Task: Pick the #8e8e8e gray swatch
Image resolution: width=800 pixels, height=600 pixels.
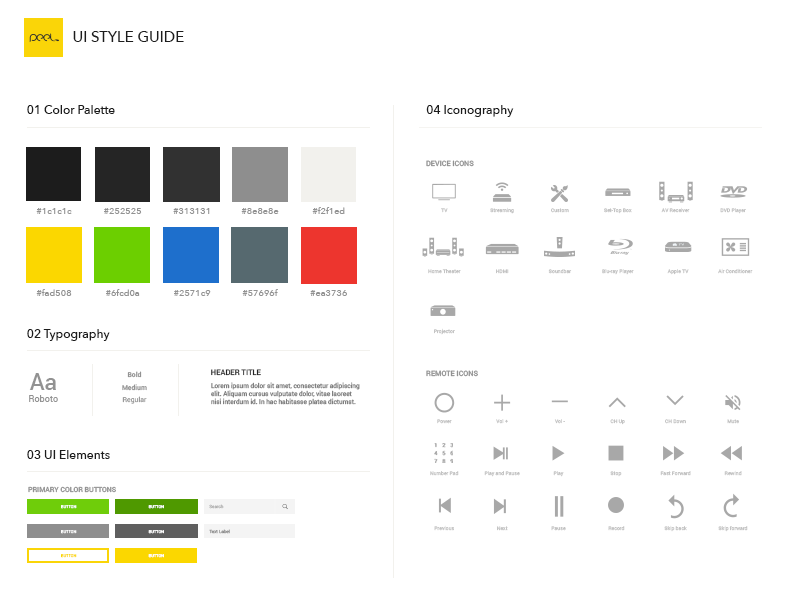Action: [260, 174]
